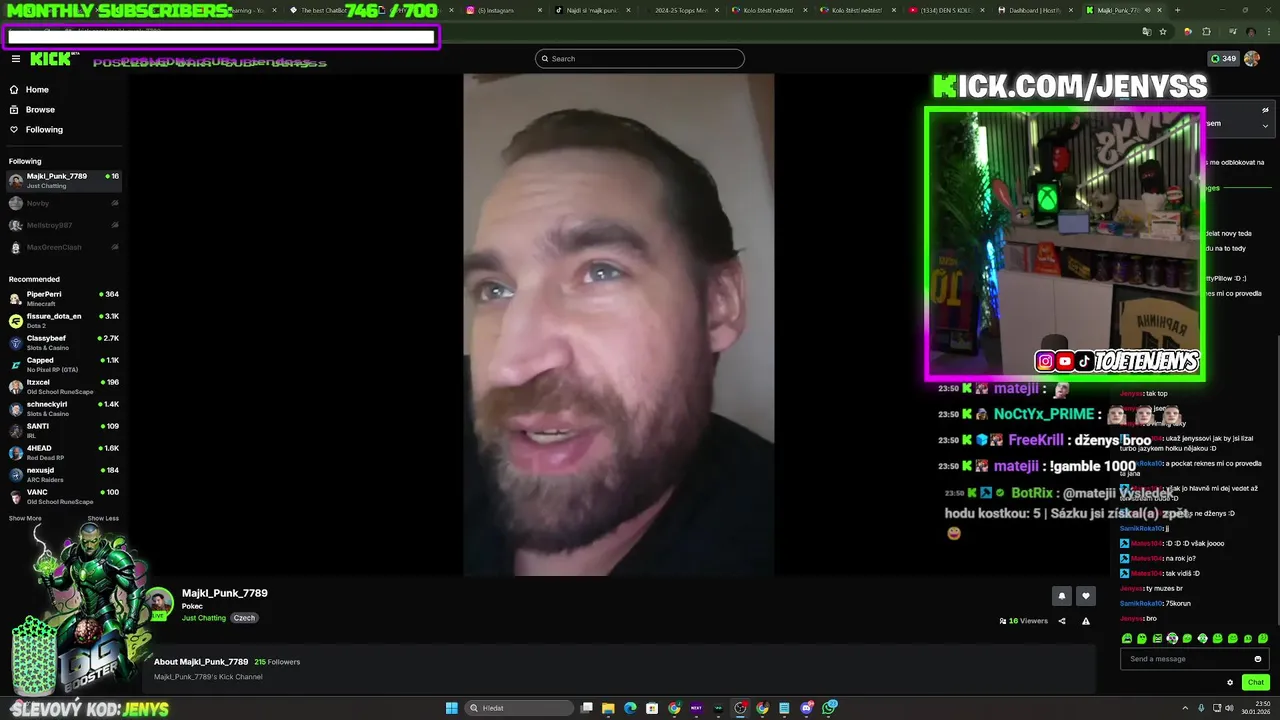
Task: Click the heart follow button
Action: 1086,596
